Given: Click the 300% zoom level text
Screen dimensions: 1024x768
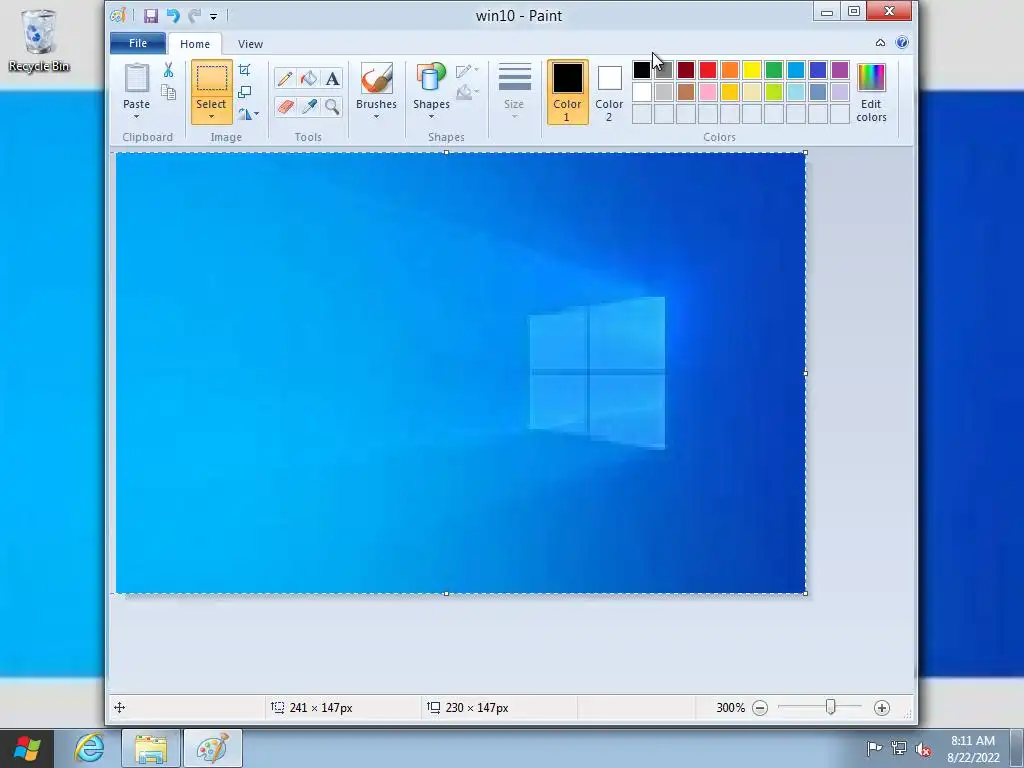Looking at the screenshot, I should [x=730, y=708].
